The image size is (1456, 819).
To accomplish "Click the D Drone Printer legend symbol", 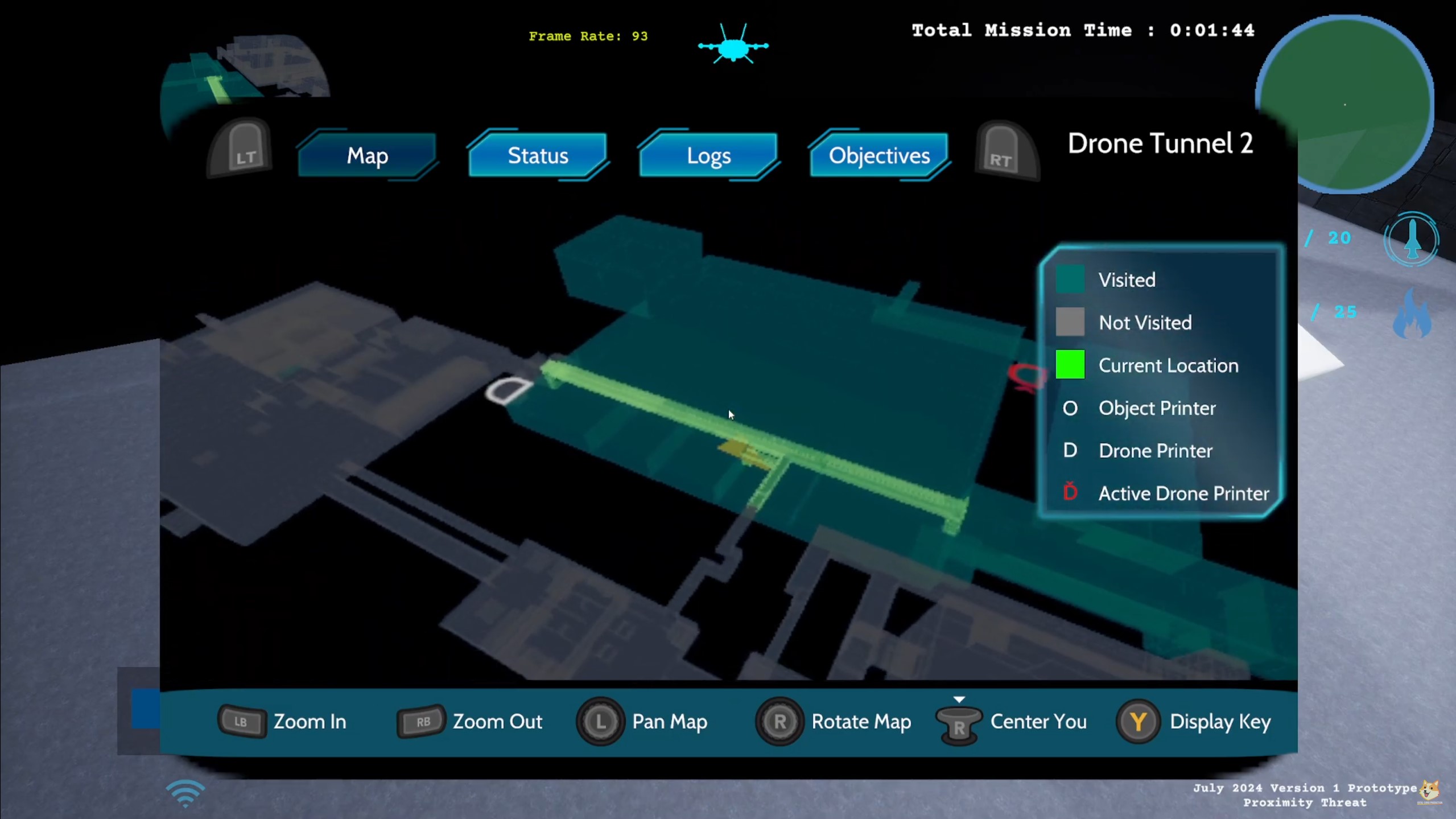I will (1070, 451).
